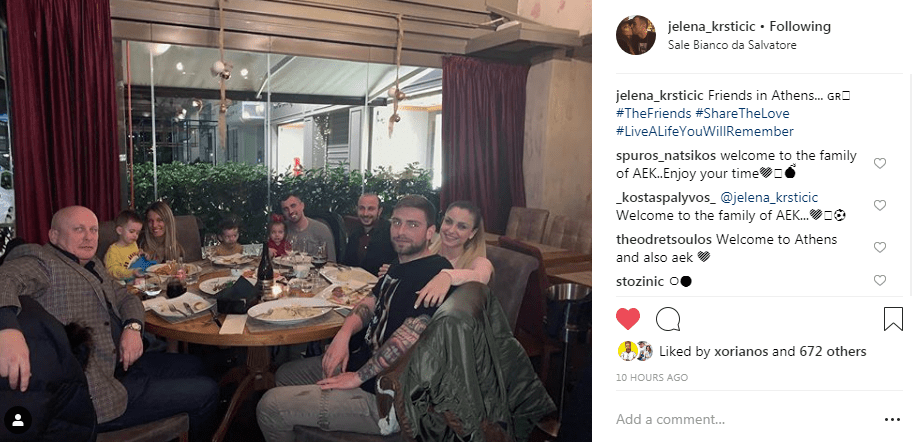
Task: Click the small liker avatars beside xorianos
Action: tap(635, 351)
